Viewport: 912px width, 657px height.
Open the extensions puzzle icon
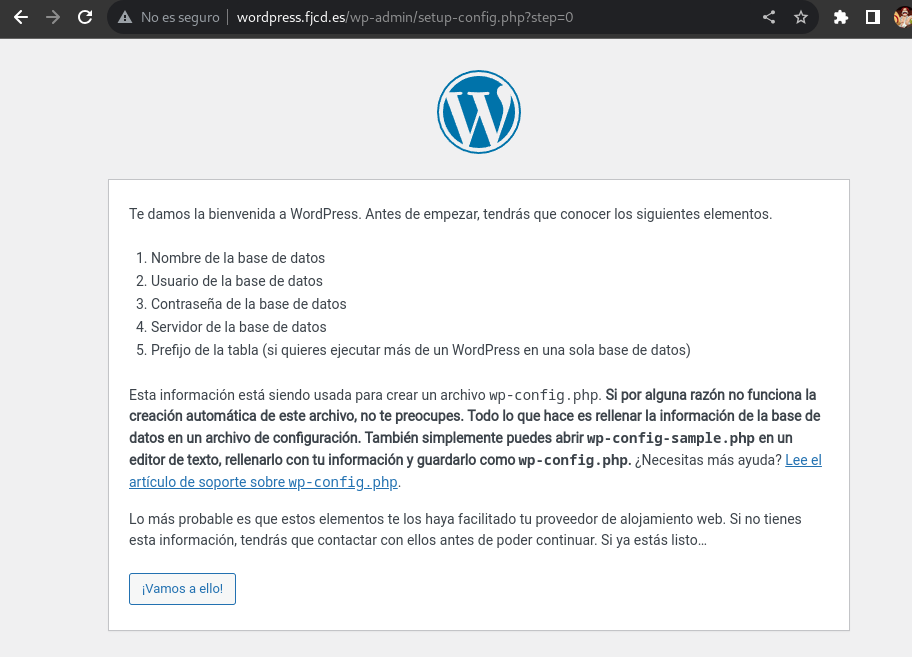coord(840,17)
